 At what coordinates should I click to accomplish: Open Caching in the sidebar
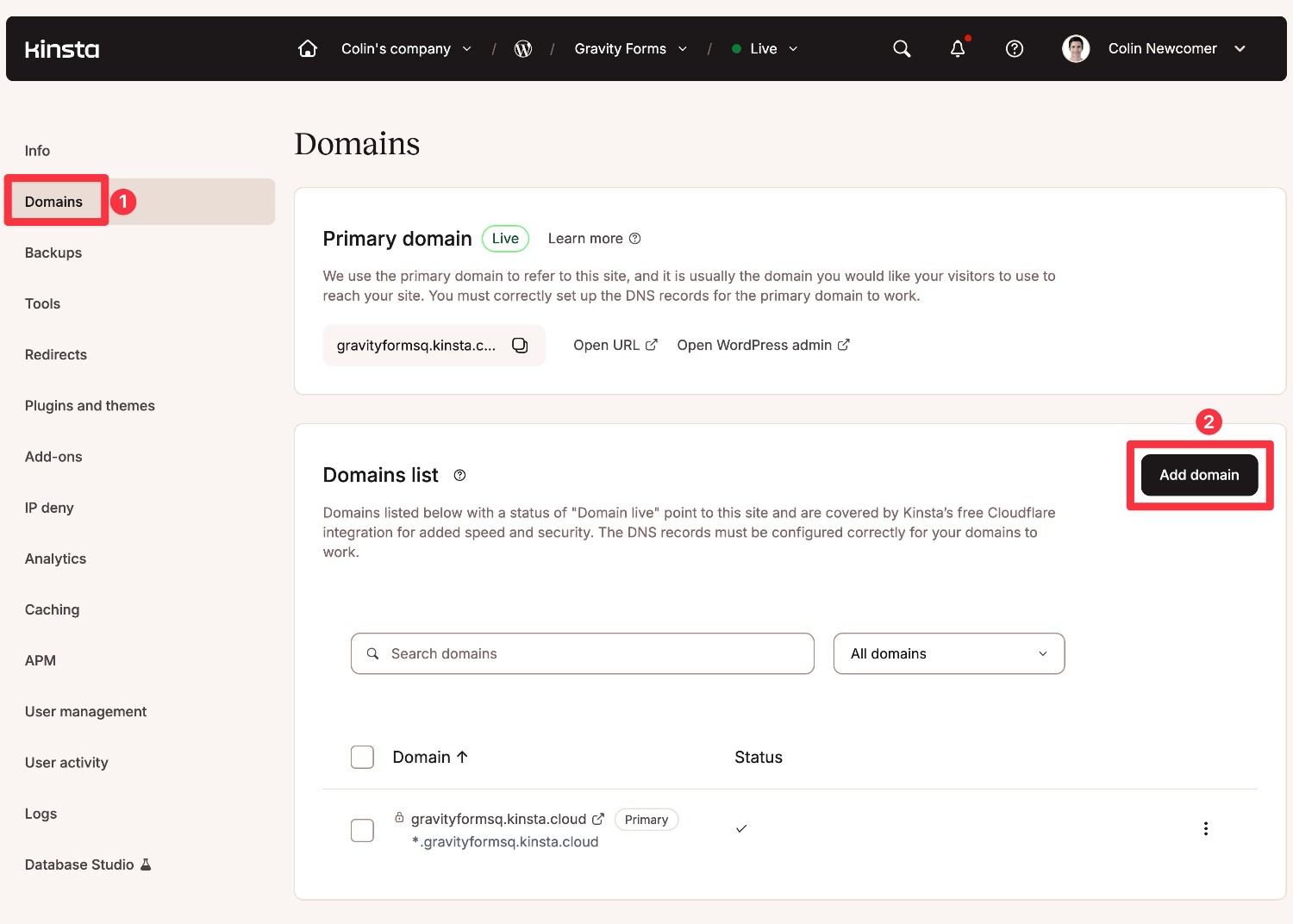[x=52, y=609]
